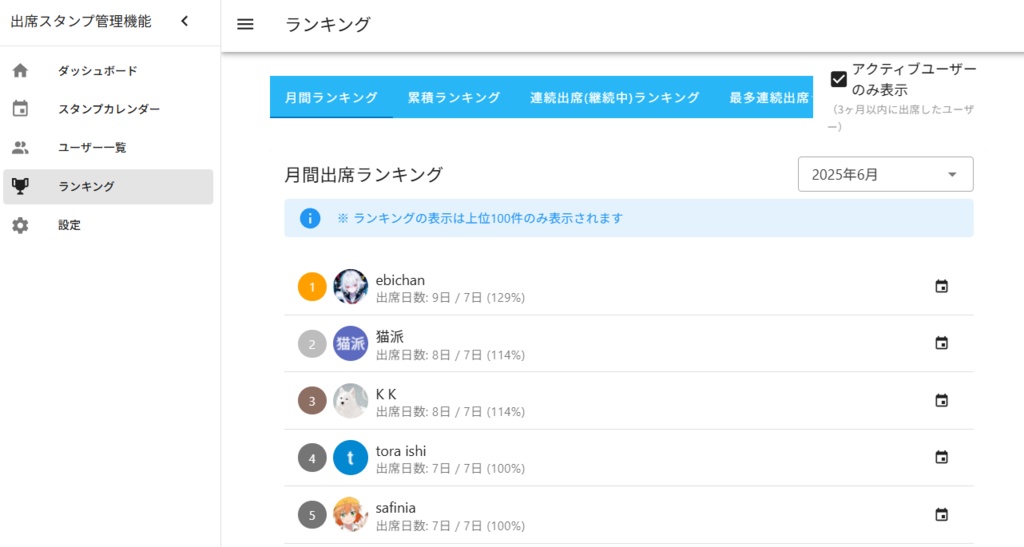Select the ランキング trophy icon
This screenshot has width=1024, height=547.
(20, 186)
